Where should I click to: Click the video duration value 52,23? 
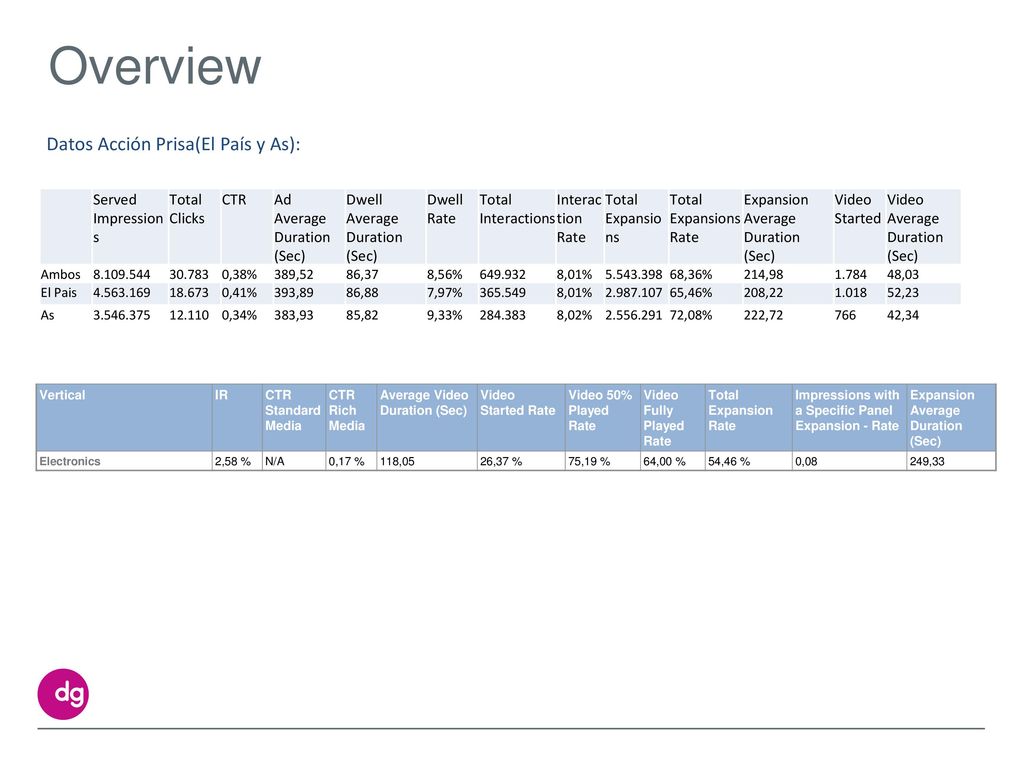point(903,293)
